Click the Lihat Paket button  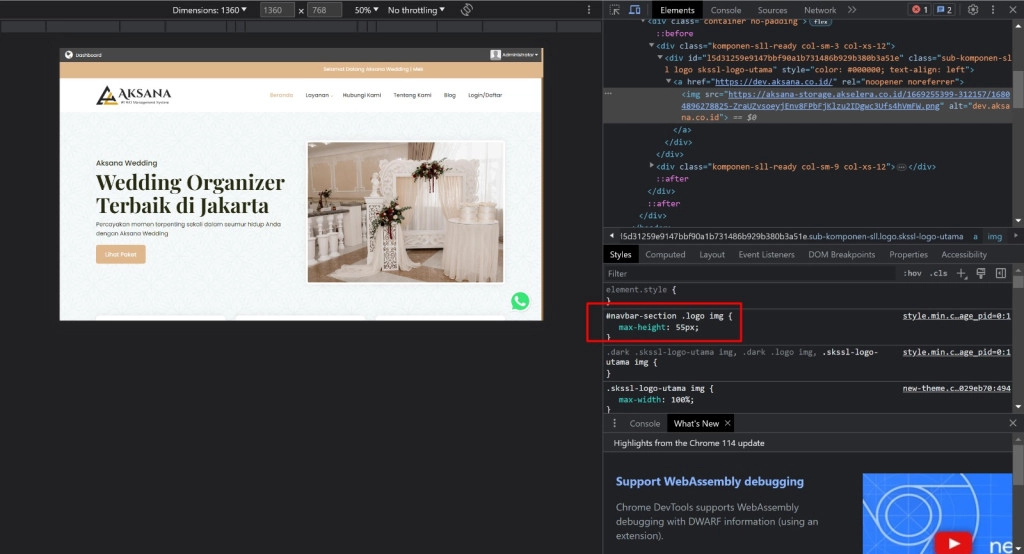[121, 254]
